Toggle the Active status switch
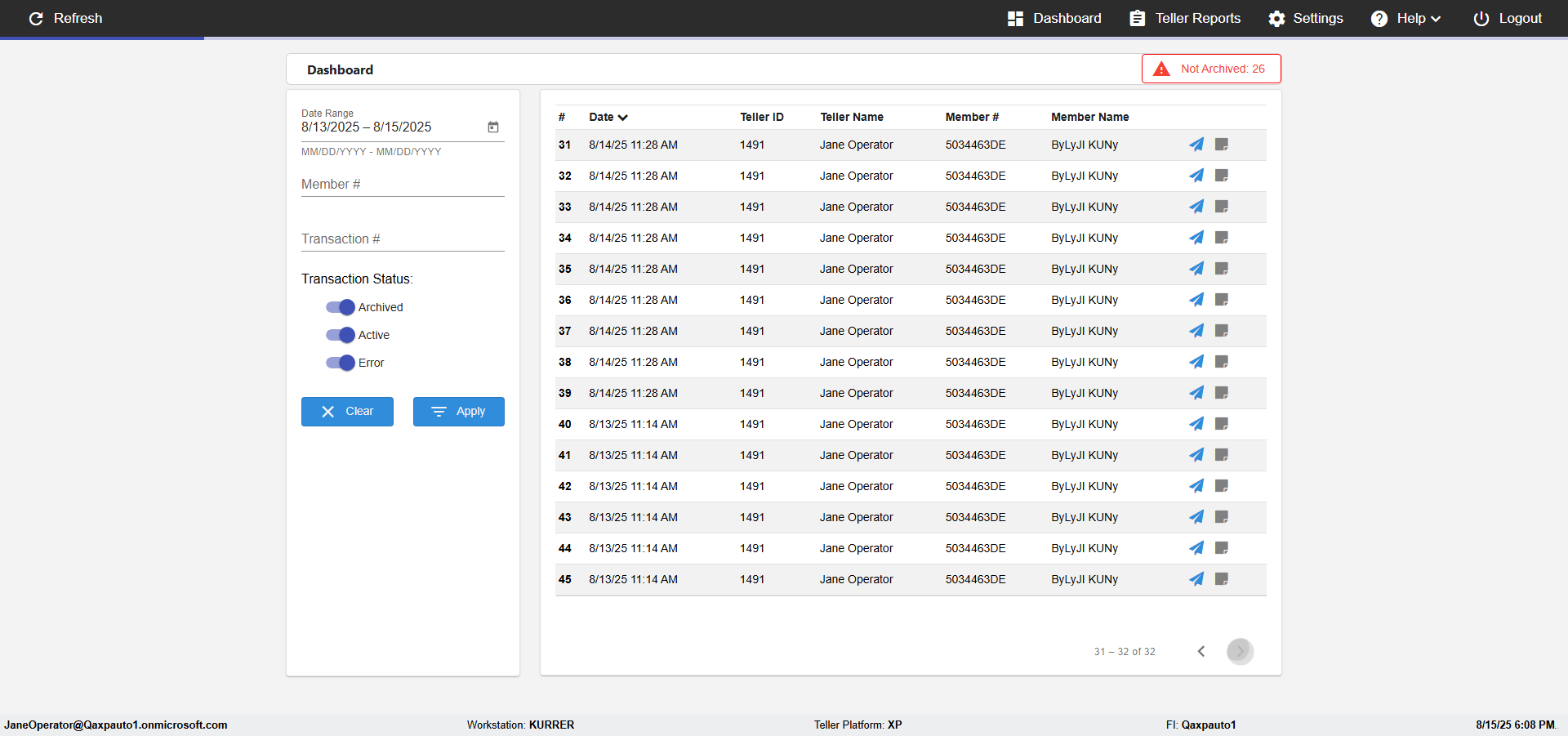 [341, 335]
